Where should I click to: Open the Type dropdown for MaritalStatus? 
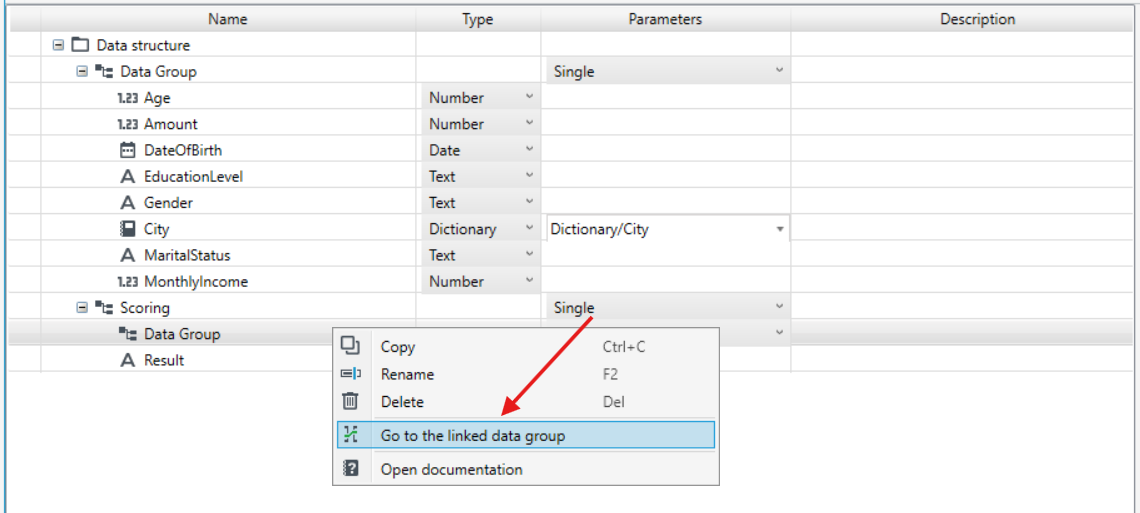tap(481, 255)
